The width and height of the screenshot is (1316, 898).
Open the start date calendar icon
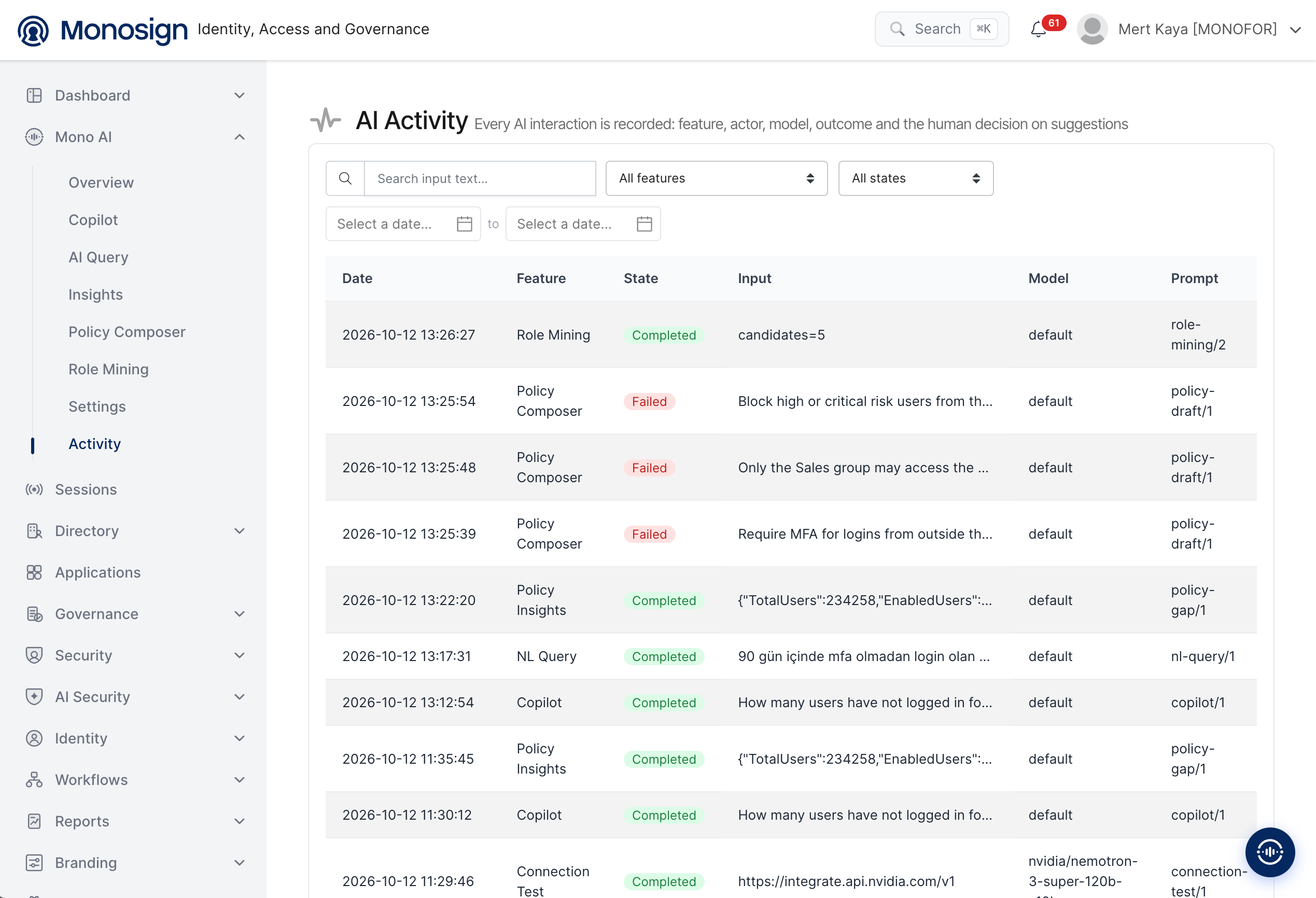pyautogui.click(x=465, y=223)
